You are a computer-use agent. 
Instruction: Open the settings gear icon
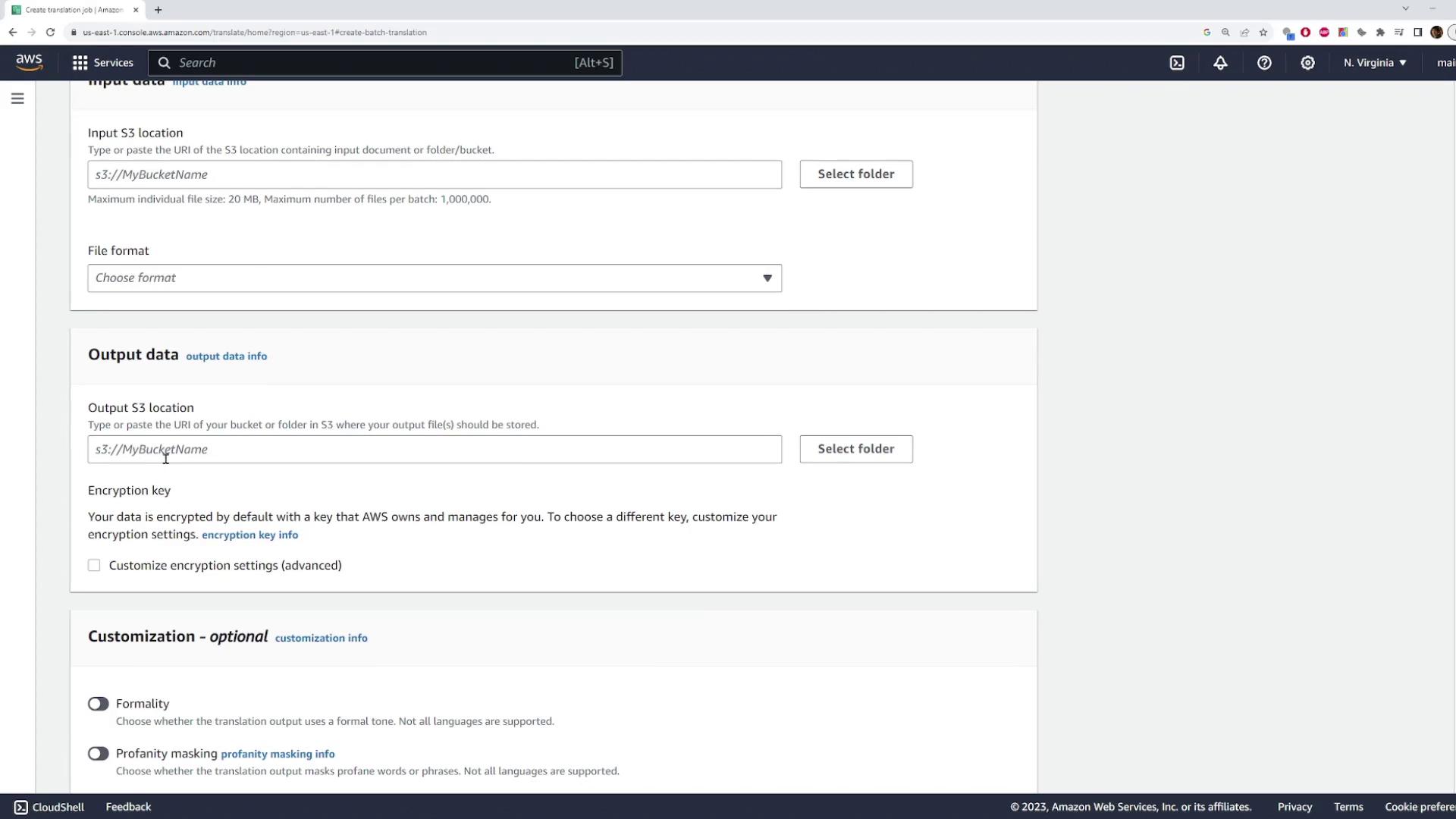tap(1307, 63)
